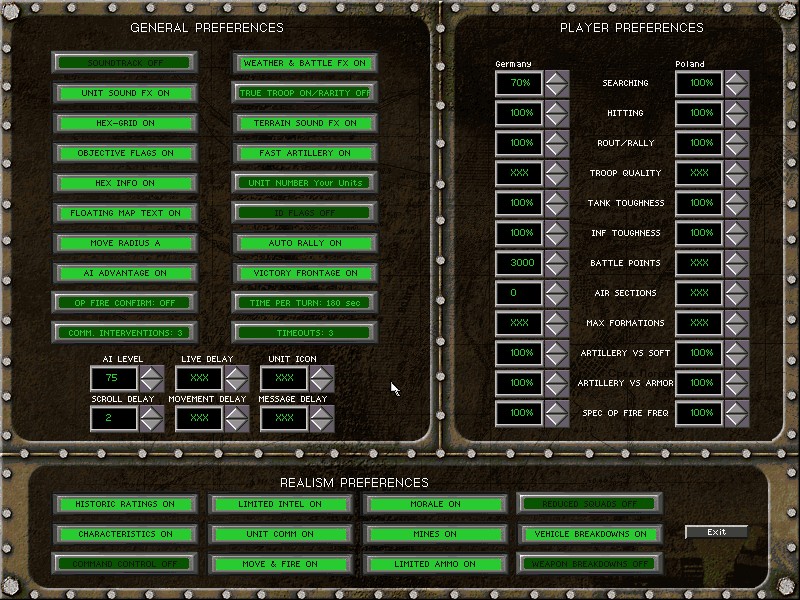This screenshot has width=800, height=600.
Task: Click Germany Battle Points value 3000
Action: [x=519, y=263]
